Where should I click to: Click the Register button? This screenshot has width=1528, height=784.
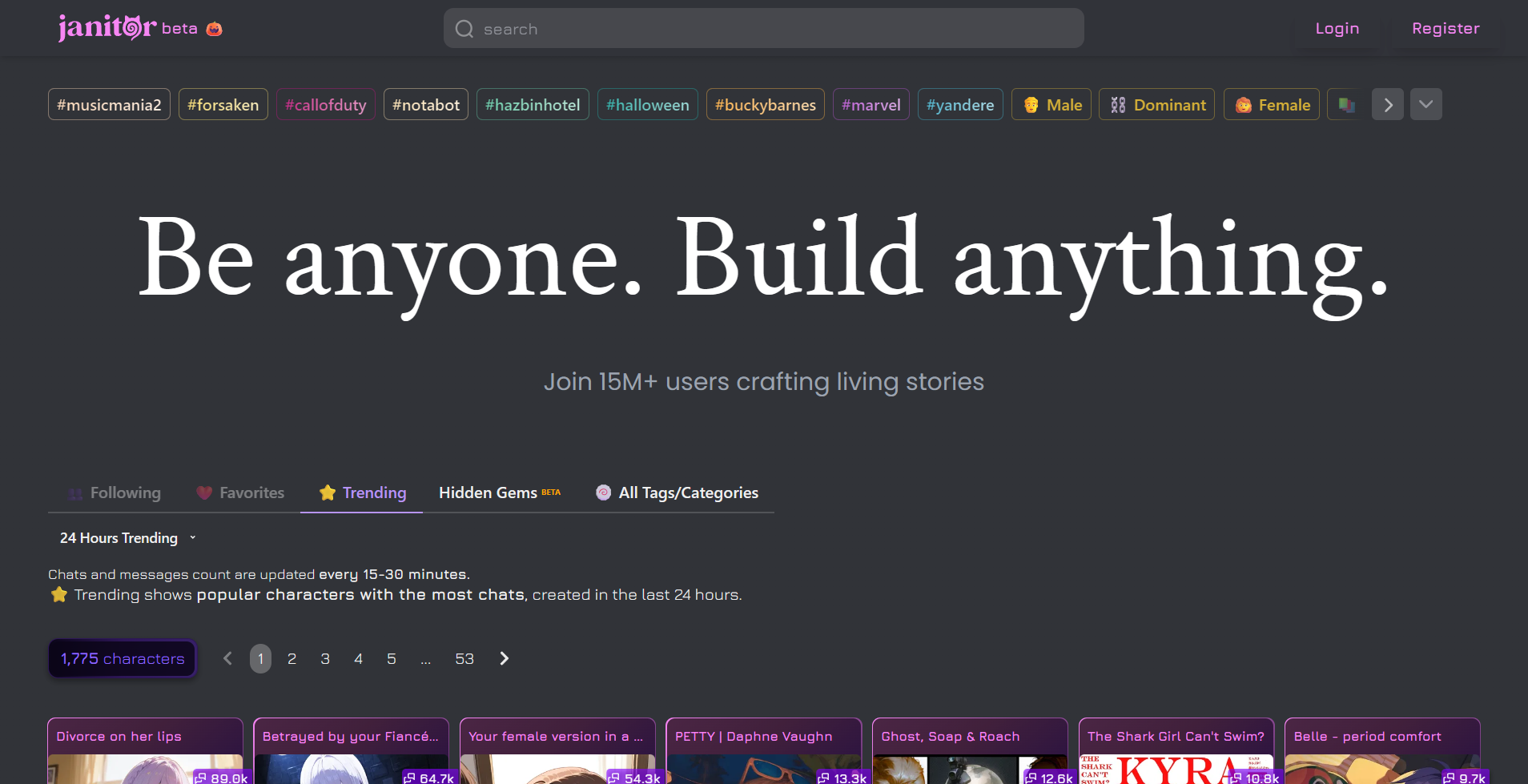tap(1445, 29)
